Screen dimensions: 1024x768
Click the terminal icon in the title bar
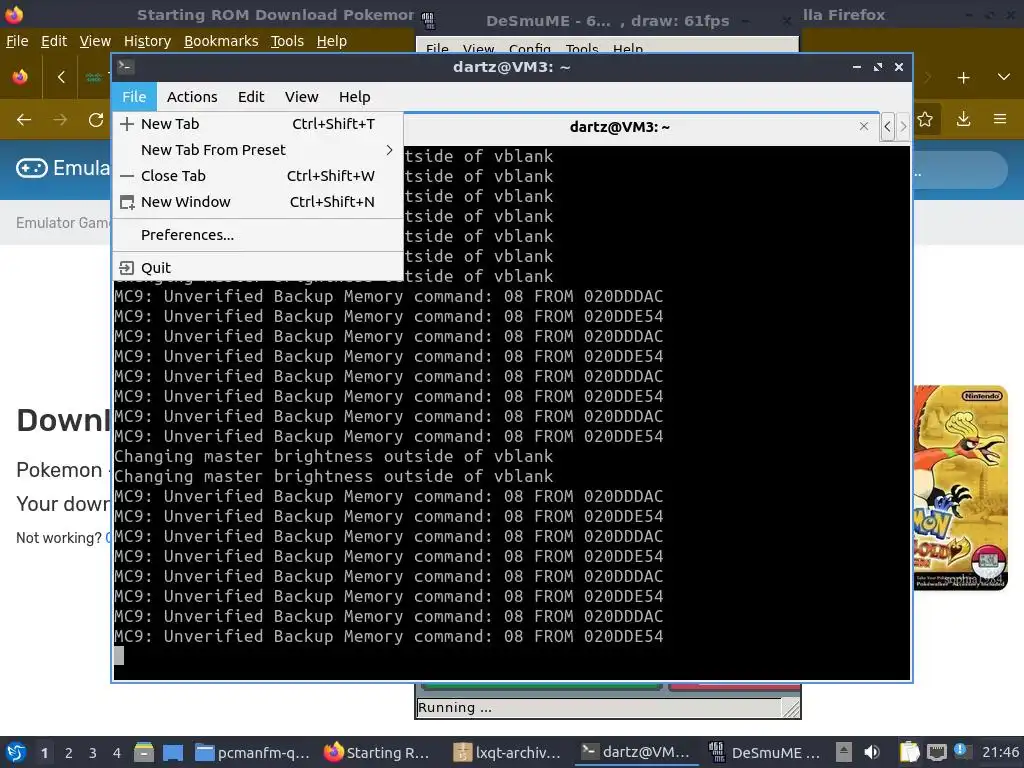coord(126,67)
